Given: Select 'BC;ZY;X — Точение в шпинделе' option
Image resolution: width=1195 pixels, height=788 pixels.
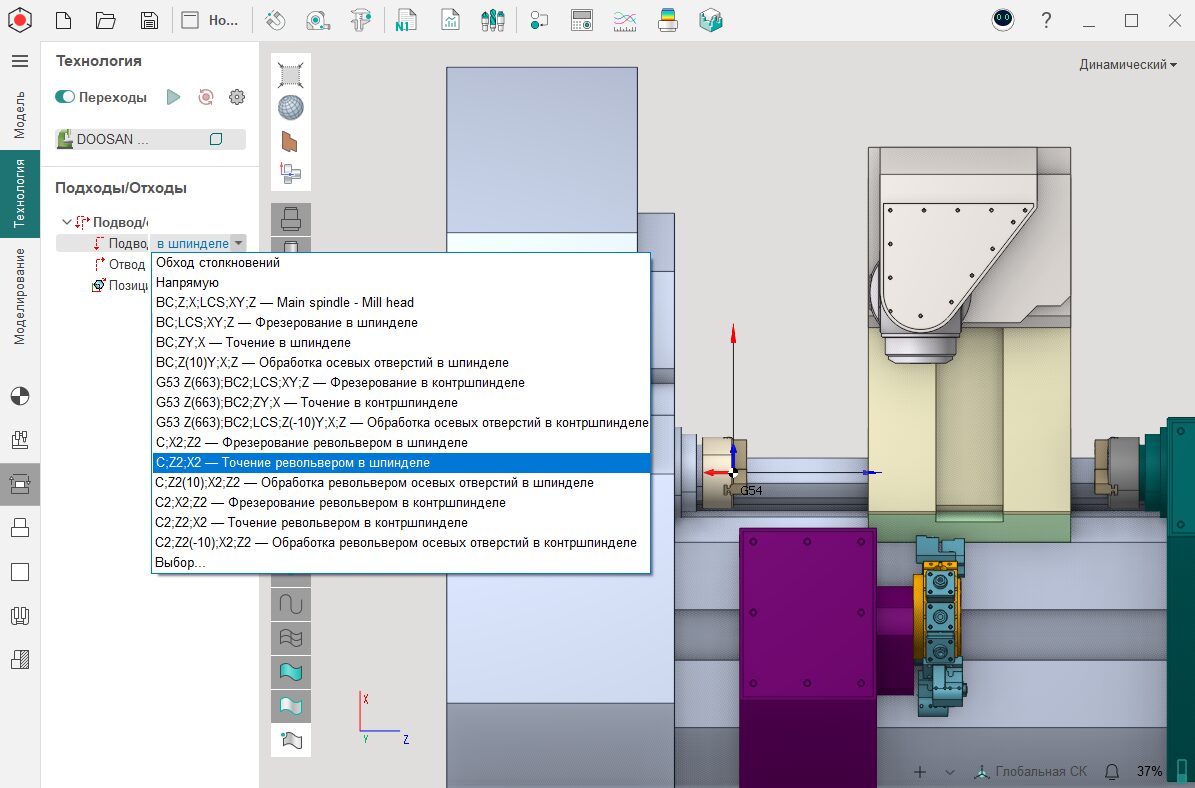Looking at the screenshot, I should [254, 343].
